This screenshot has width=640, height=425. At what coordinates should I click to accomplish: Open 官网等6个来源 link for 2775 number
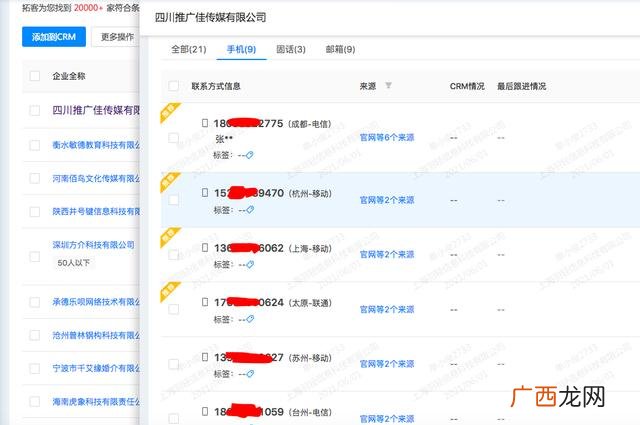coord(387,138)
